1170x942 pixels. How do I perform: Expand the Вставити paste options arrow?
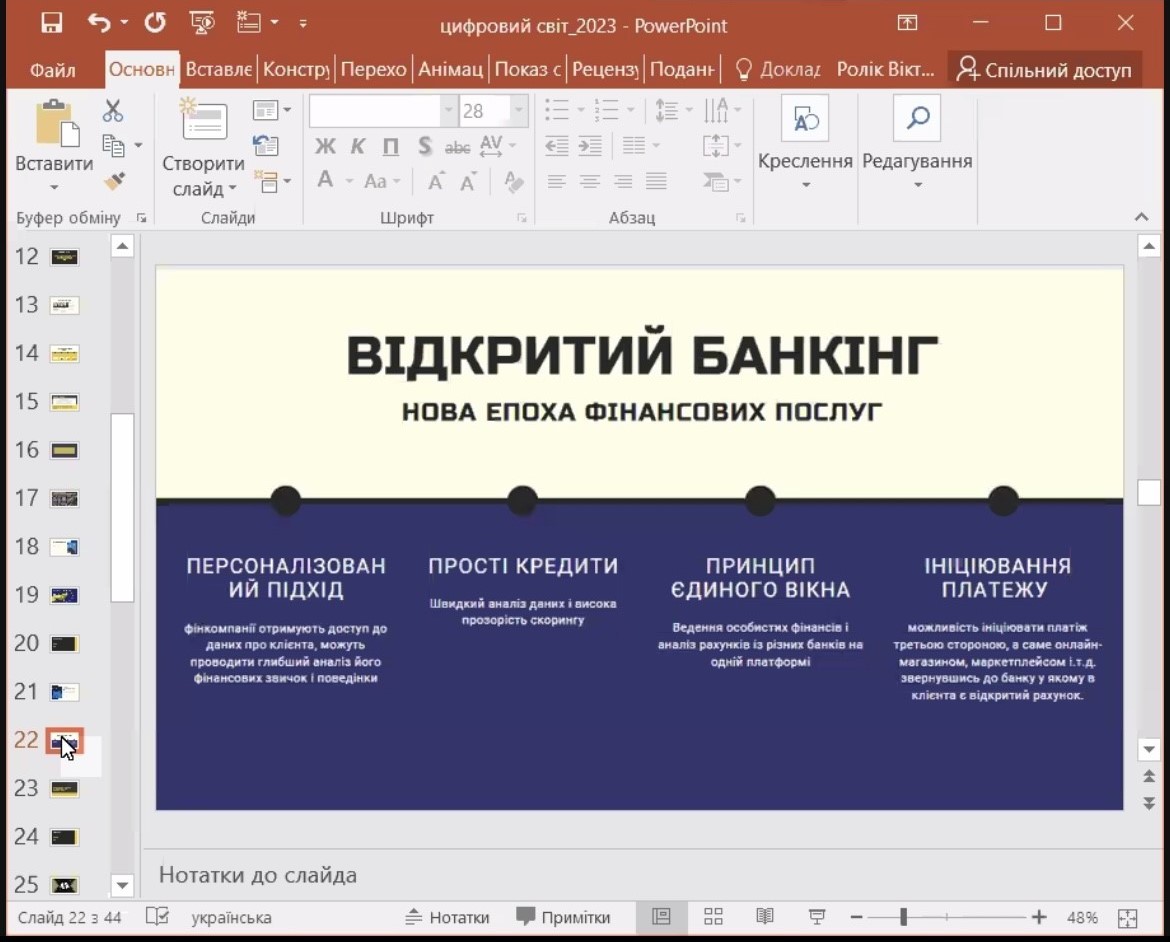54,188
